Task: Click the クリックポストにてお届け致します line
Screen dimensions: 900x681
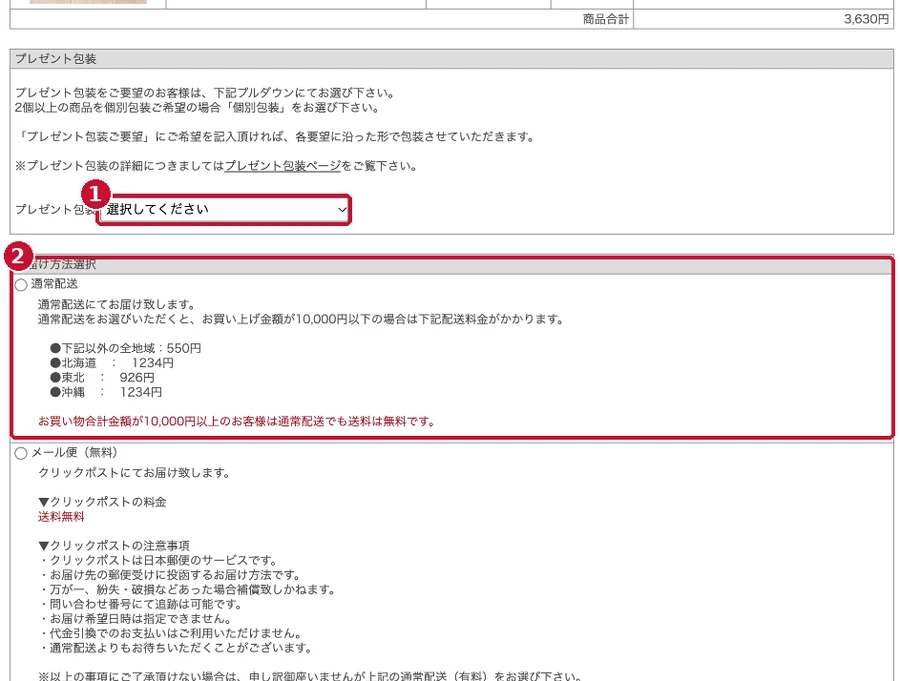Action: 134,473
